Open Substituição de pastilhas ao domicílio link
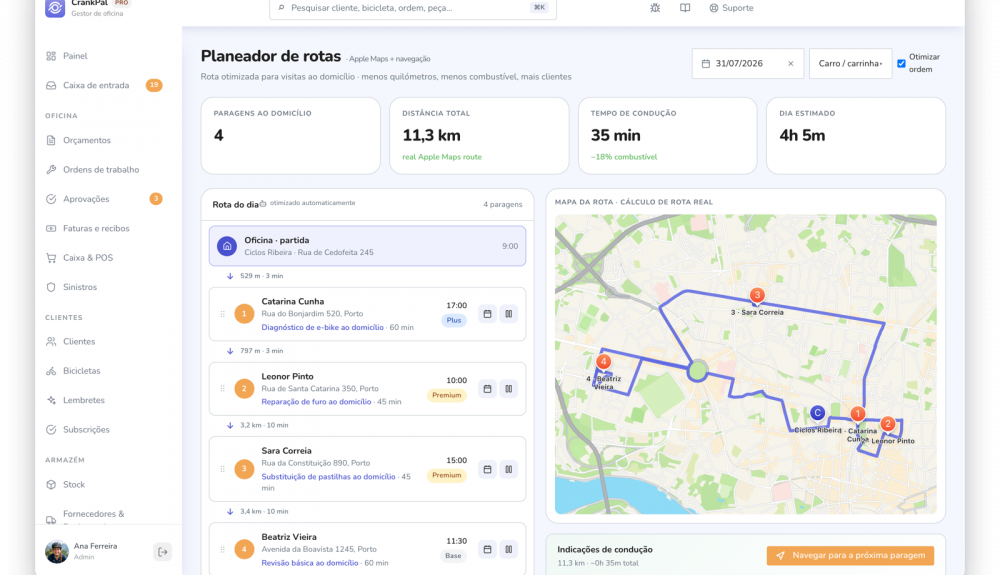1000x575 pixels. point(328,477)
